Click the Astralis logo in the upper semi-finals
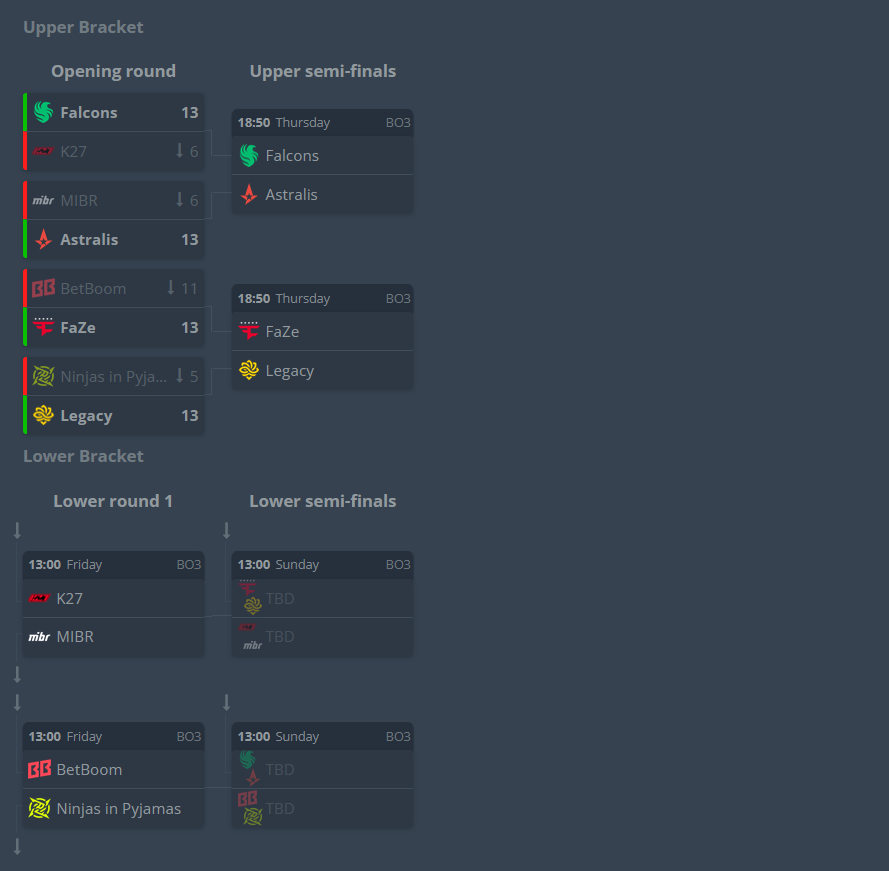889x871 pixels. click(x=248, y=195)
